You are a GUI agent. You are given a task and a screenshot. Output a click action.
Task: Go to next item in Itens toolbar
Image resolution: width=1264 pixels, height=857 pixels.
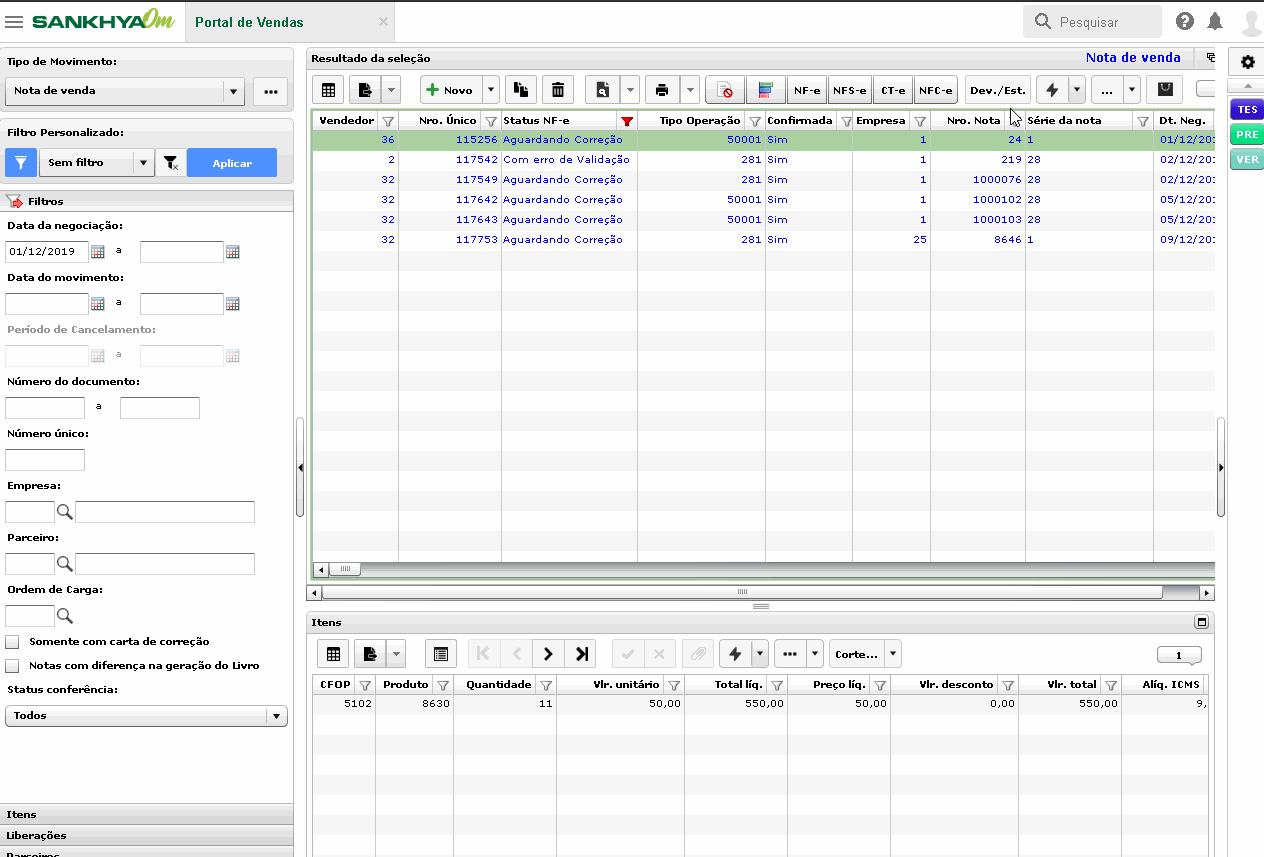click(548, 654)
